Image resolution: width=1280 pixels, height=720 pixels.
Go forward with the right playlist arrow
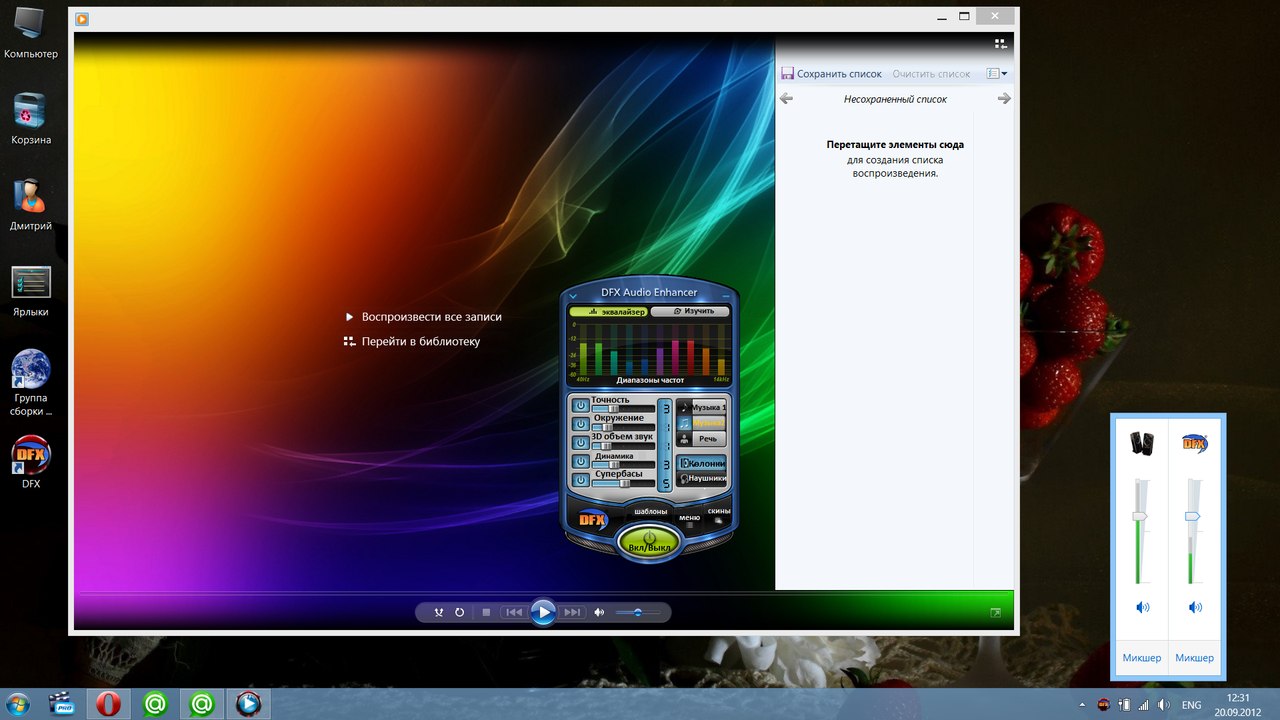[x=1004, y=99]
